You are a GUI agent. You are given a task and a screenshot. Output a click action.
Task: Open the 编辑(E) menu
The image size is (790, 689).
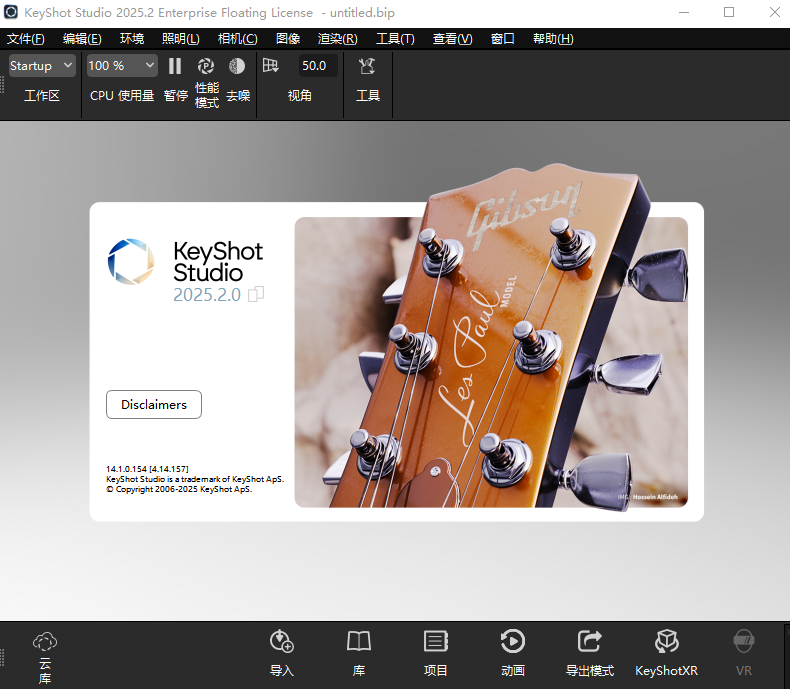point(82,39)
